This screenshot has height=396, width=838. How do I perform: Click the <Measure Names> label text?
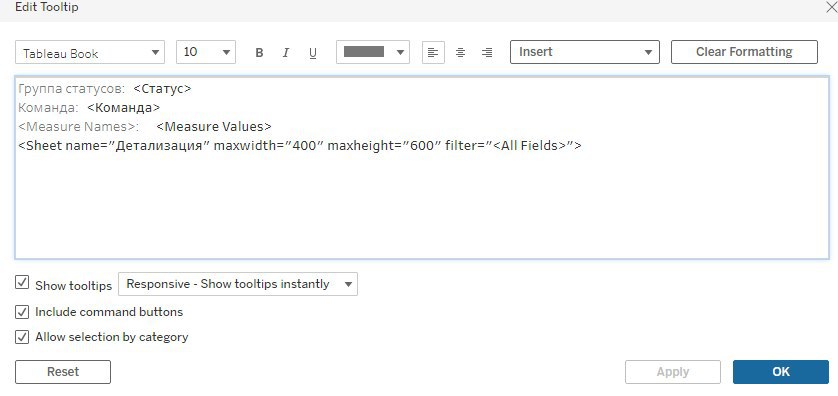[x=78, y=127]
